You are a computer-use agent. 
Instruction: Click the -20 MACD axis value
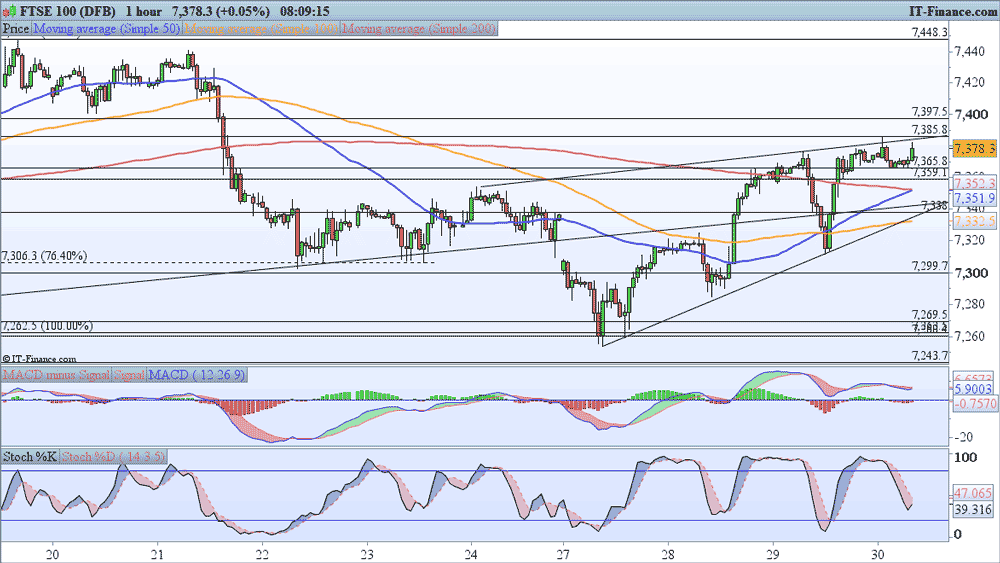pyautogui.click(x=964, y=437)
